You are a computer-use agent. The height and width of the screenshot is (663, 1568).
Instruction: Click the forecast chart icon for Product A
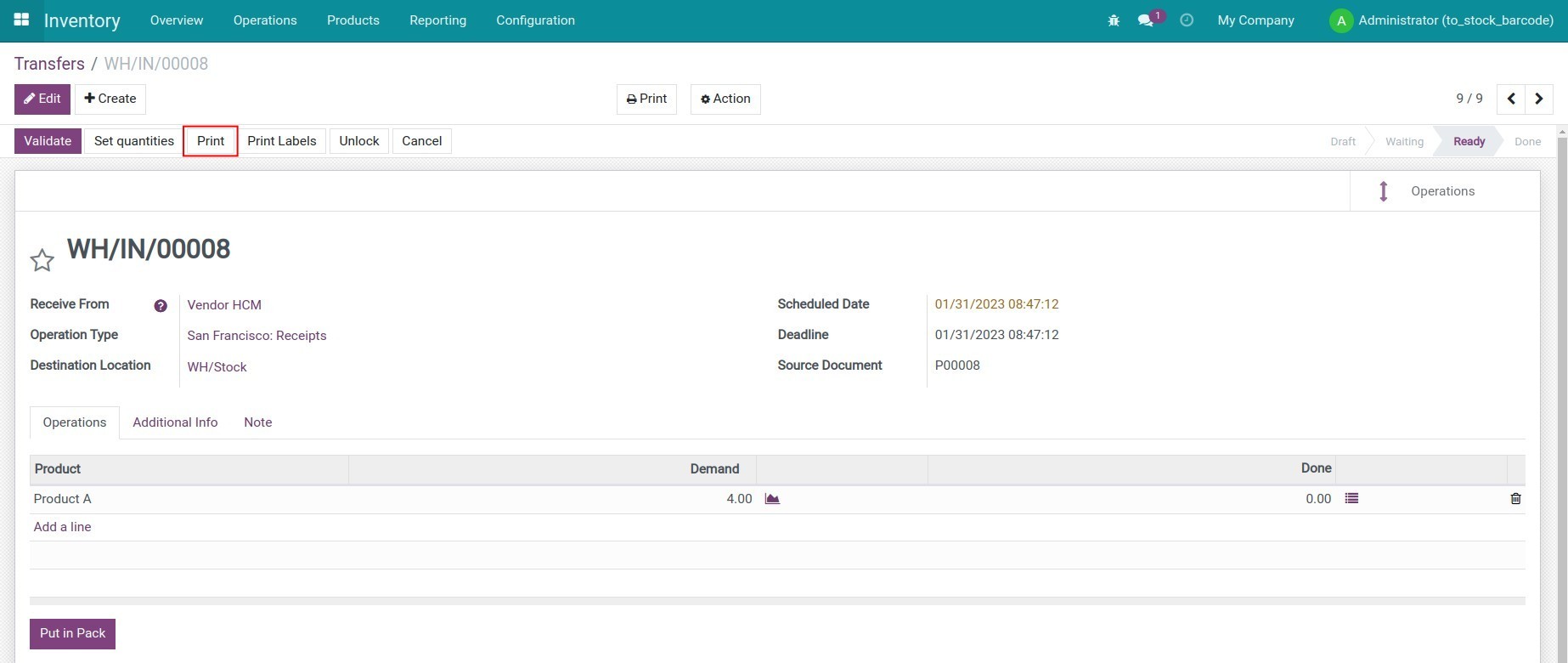(x=772, y=499)
